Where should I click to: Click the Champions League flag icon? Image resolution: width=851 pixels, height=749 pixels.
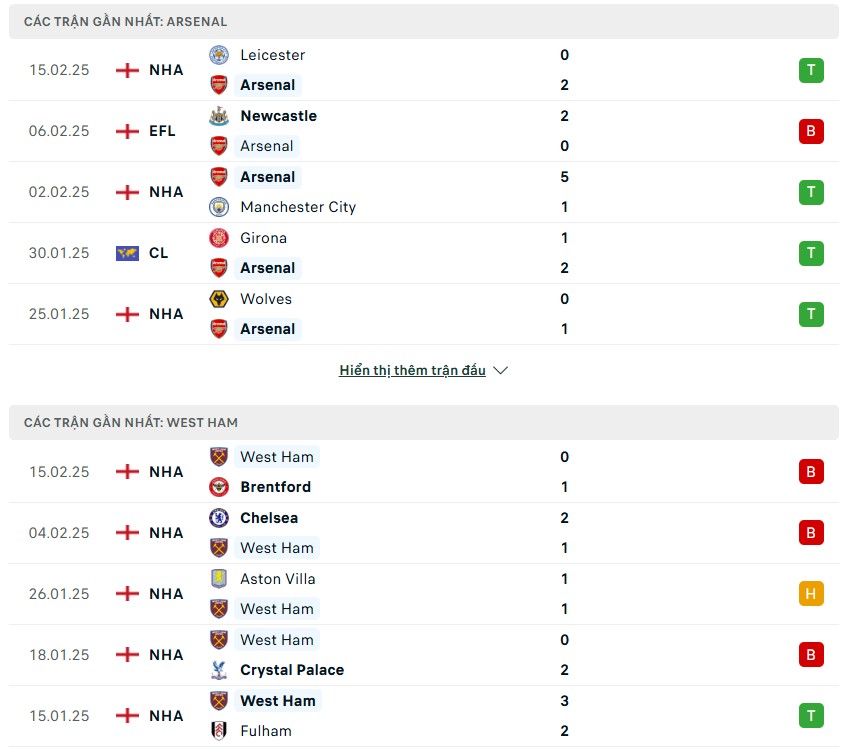(127, 253)
